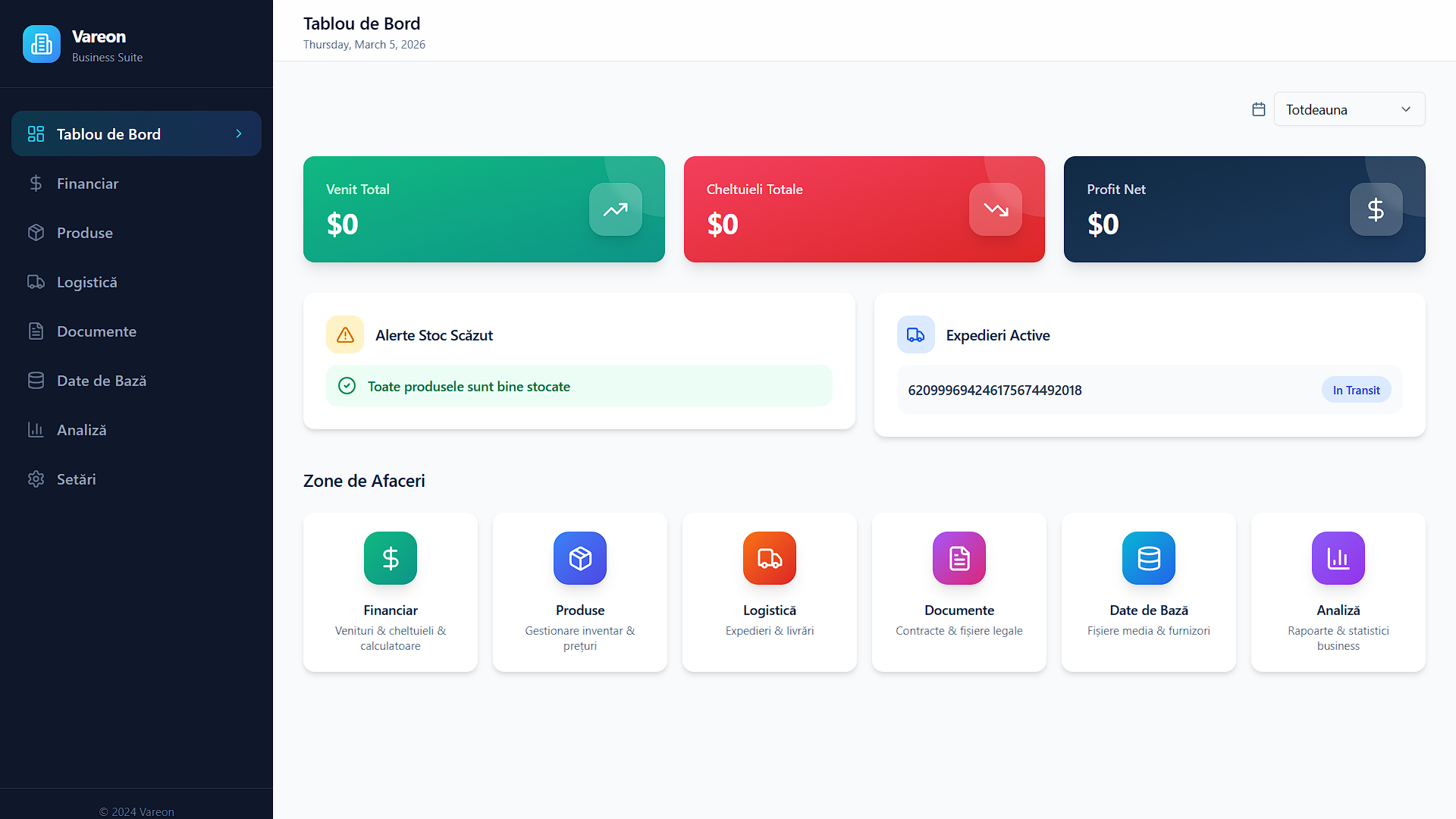
Task: Click 'Venituri & cheltuieli & calculatoare' description
Action: pos(391,639)
